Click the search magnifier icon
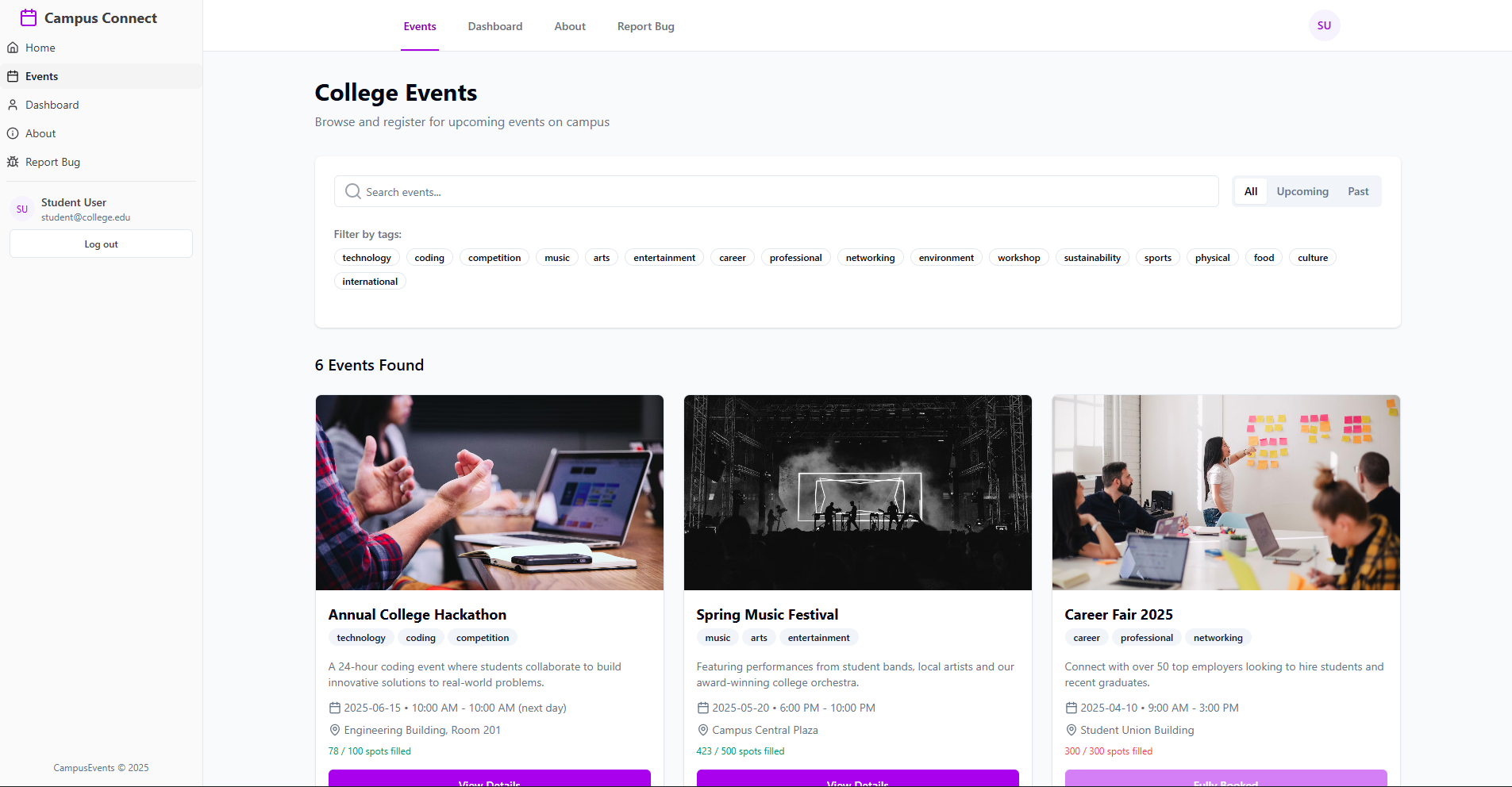1512x787 pixels. click(353, 191)
